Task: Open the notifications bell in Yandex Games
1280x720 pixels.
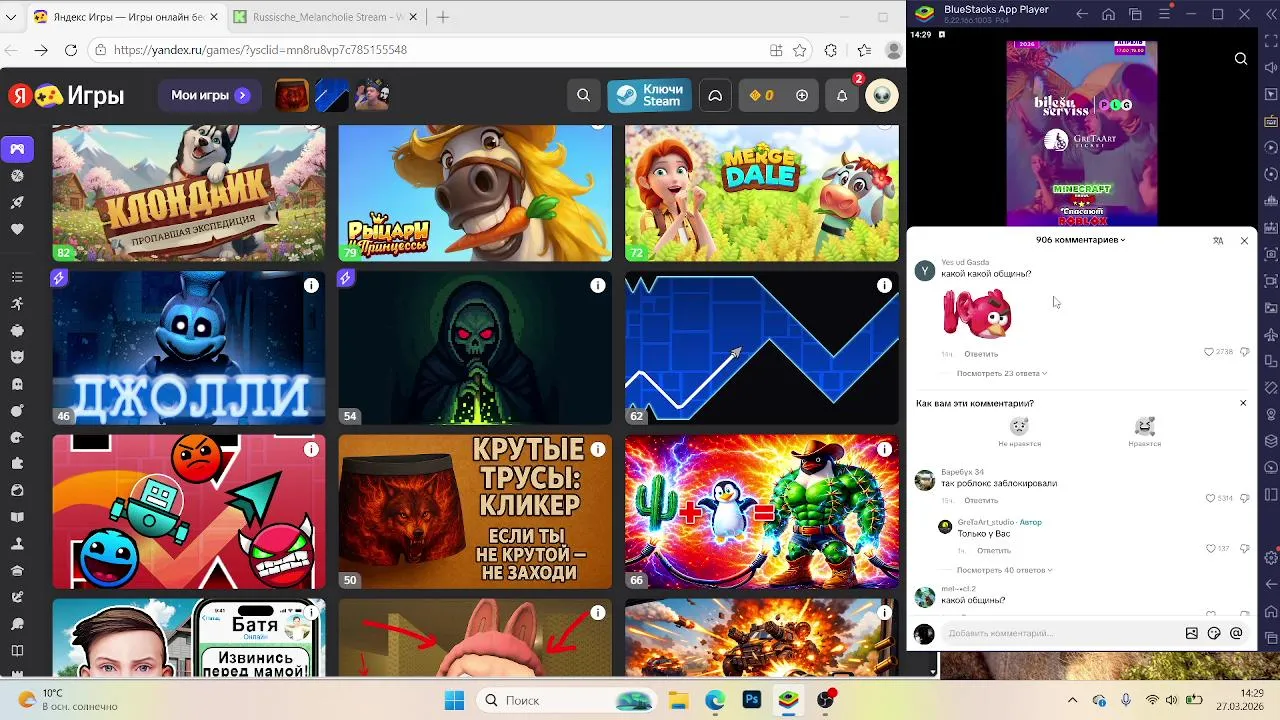Action: click(x=842, y=95)
